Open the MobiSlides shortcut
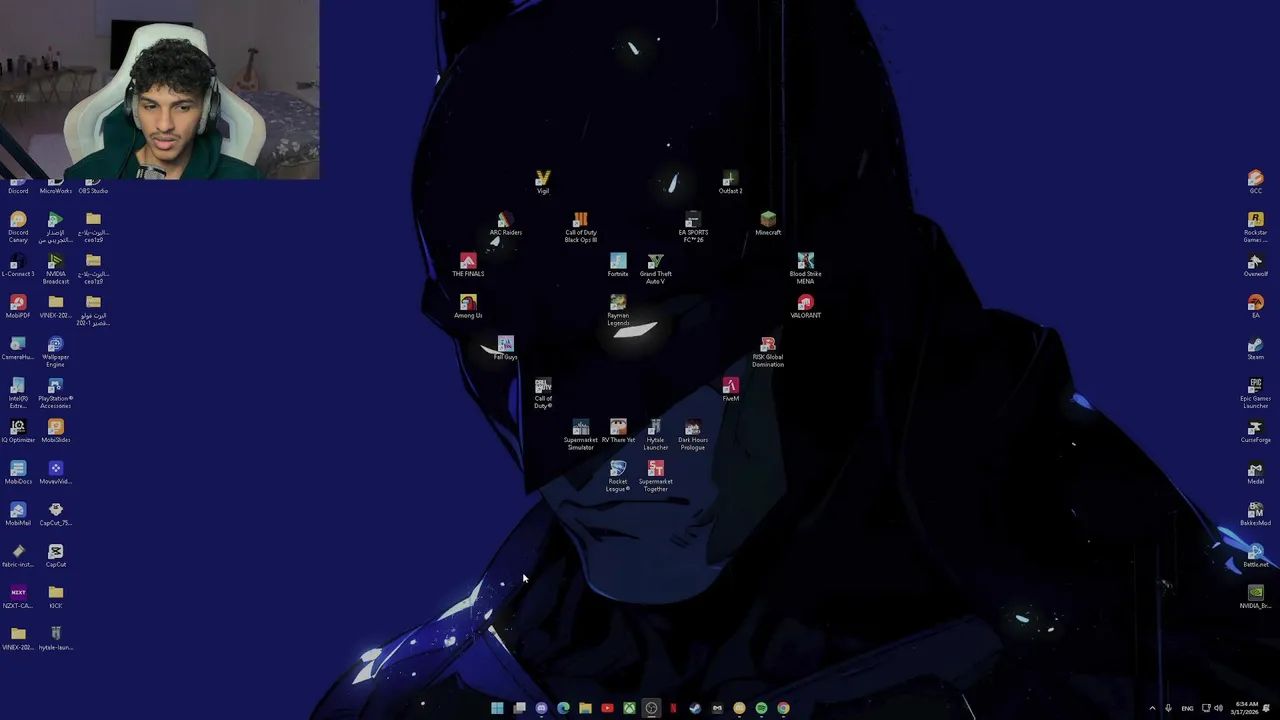The height and width of the screenshot is (720, 1280). pyautogui.click(x=55, y=431)
